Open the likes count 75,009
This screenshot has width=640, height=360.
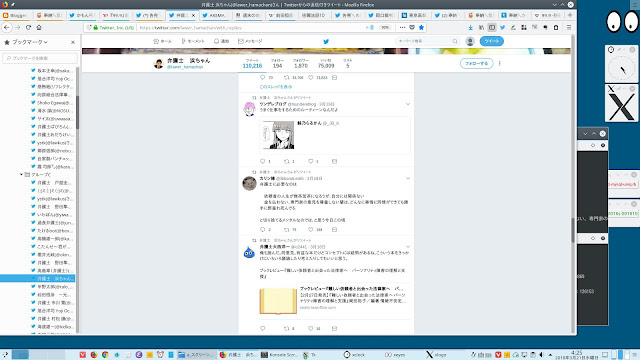point(326,63)
